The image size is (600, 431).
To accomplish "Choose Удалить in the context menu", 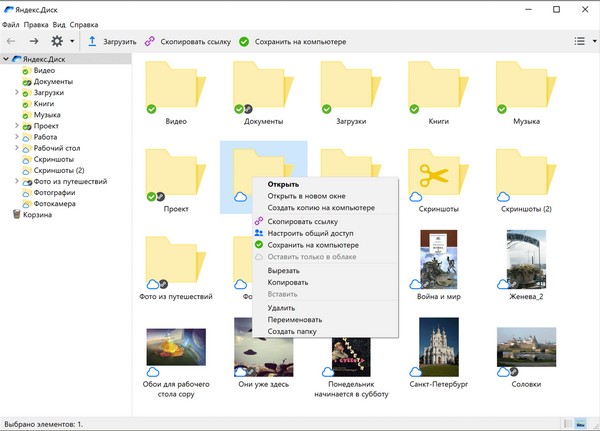I will click(325, 308).
